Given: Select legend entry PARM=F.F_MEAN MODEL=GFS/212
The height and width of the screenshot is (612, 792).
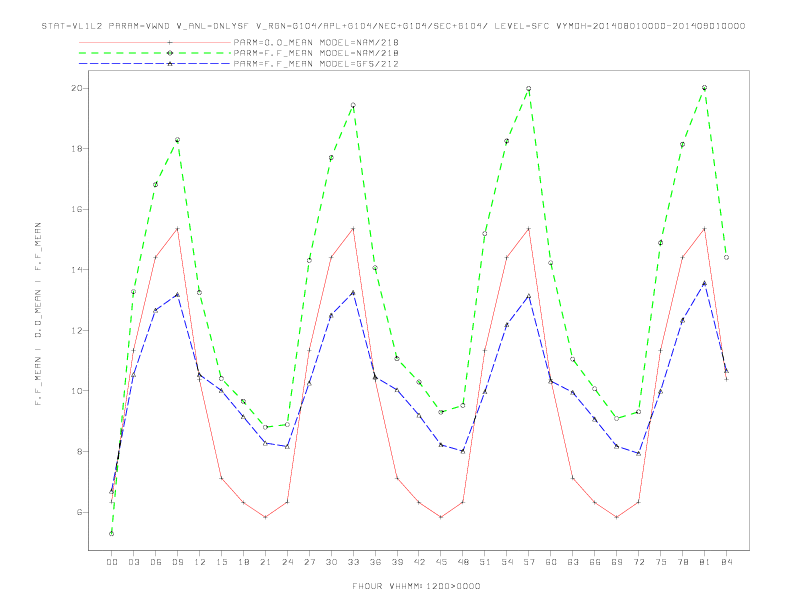Looking at the screenshot, I should [316, 64].
